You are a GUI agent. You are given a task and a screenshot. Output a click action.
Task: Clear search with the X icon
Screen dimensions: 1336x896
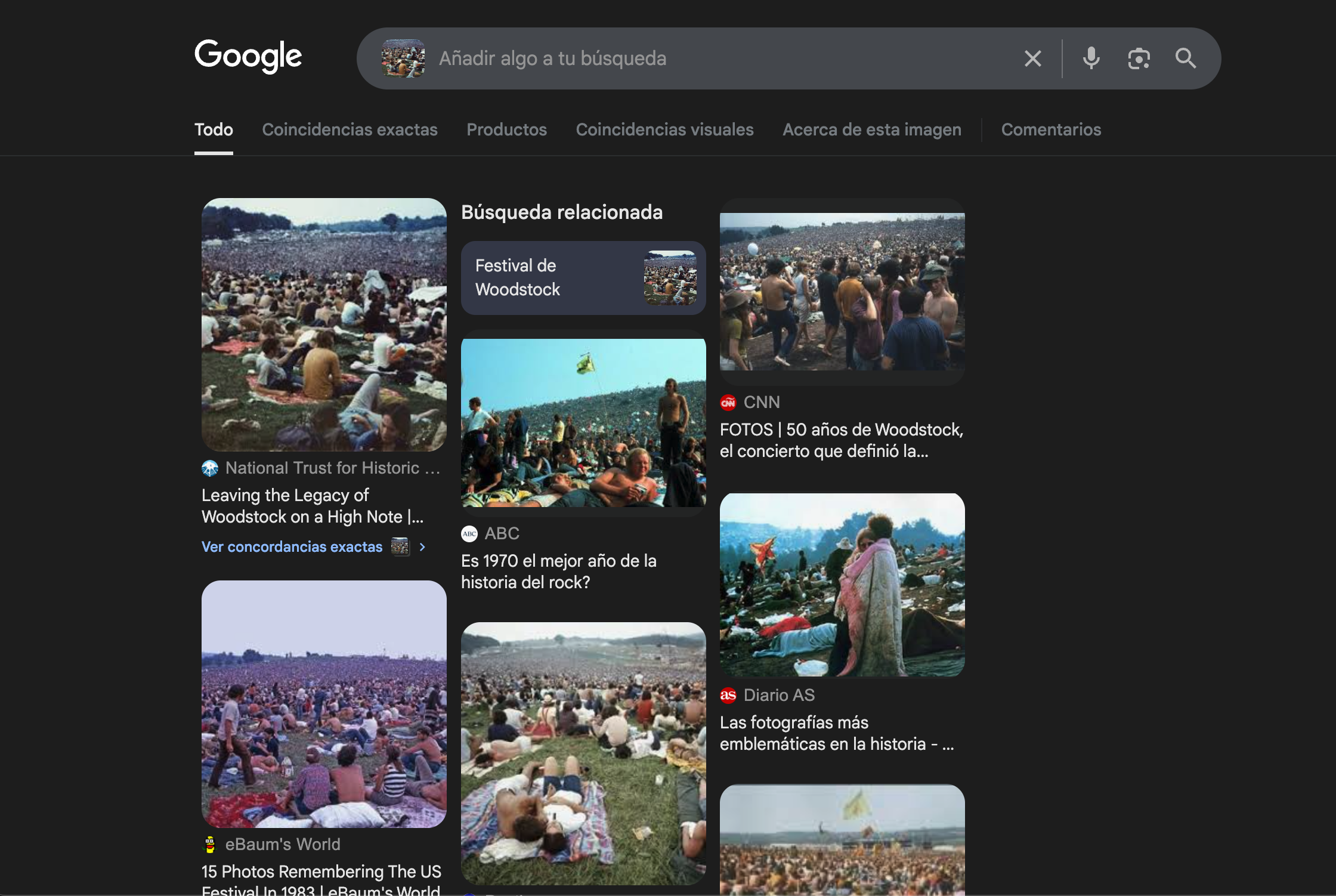click(1032, 58)
